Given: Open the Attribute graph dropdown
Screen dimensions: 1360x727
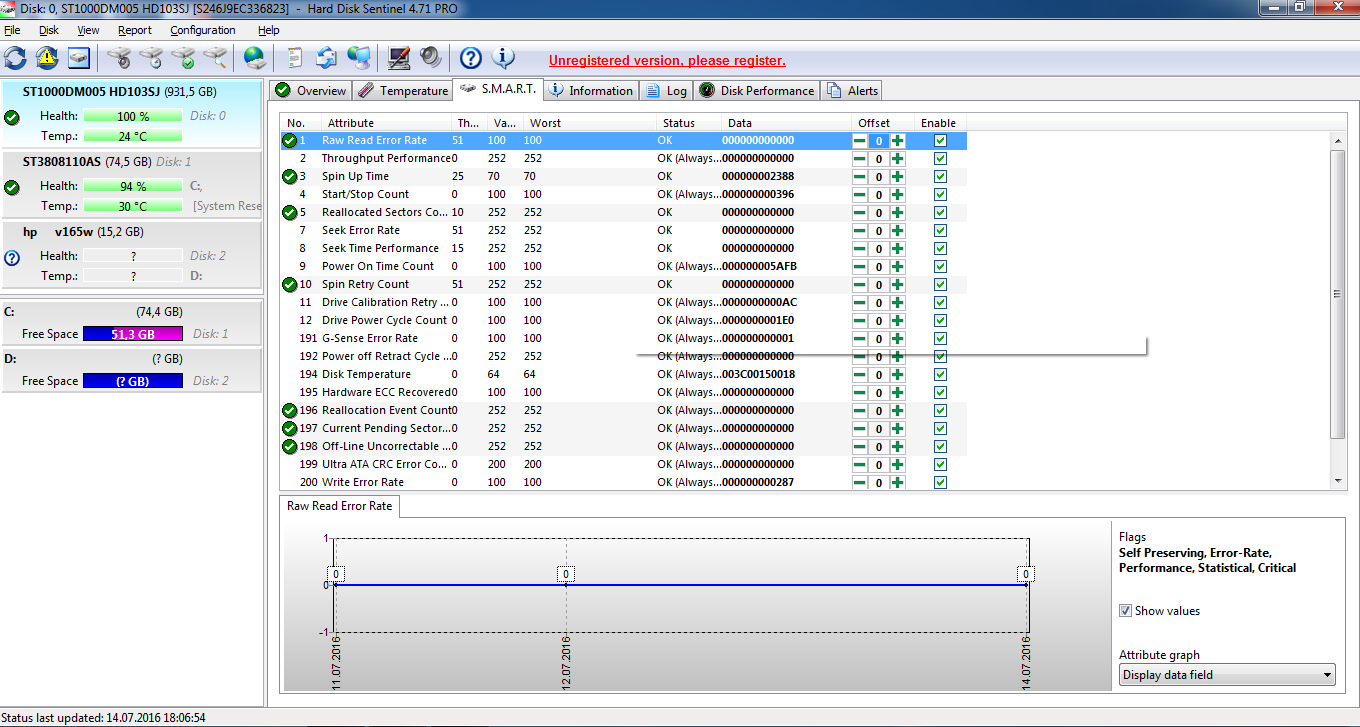Looking at the screenshot, I should (x=1227, y=675).
